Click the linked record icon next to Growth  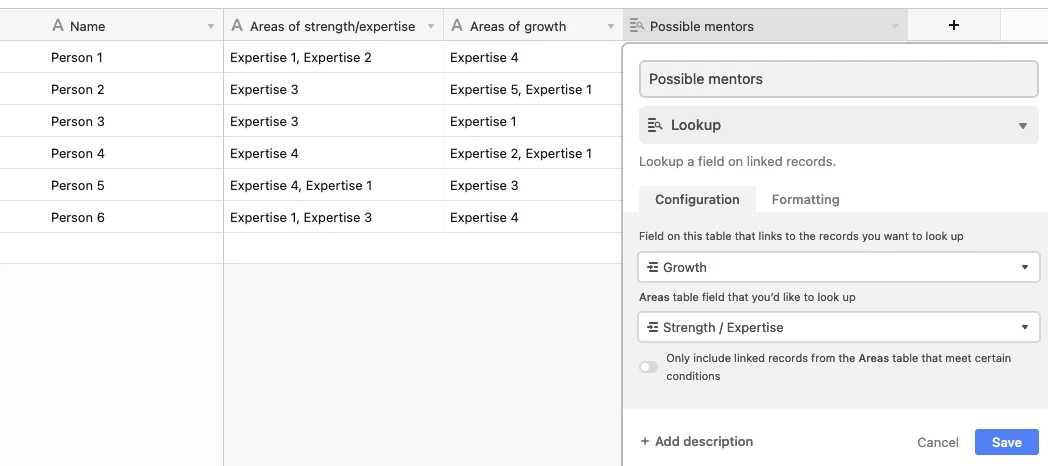(x=653, y=267)
